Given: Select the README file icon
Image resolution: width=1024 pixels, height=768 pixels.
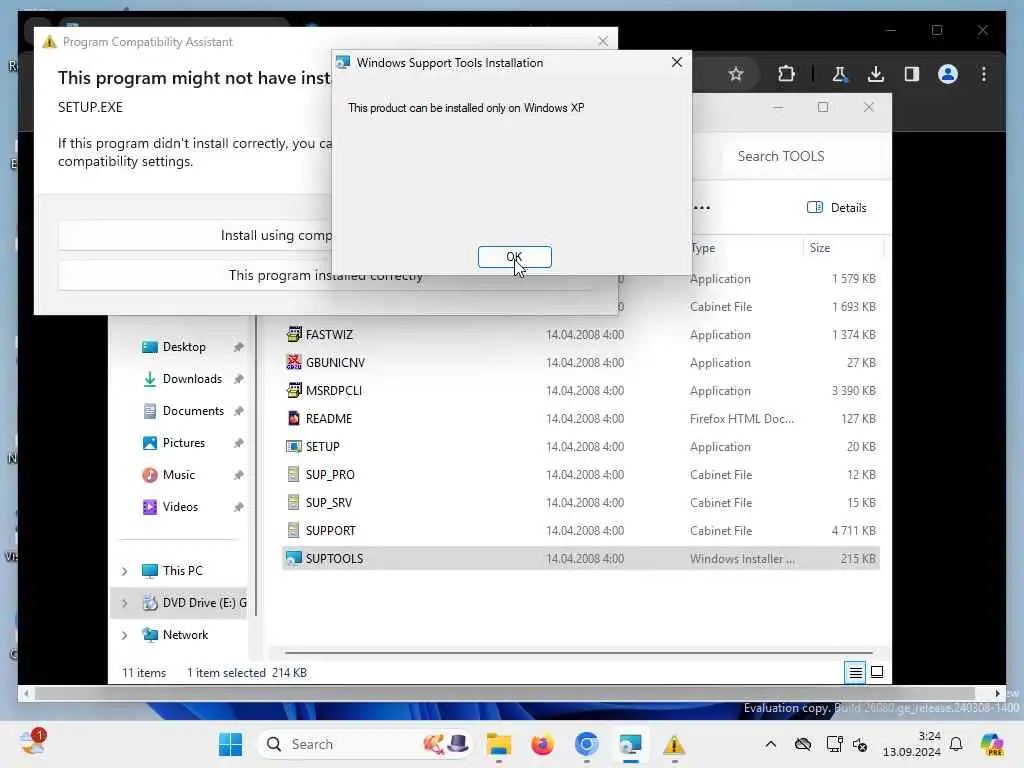Looking at the screenshot, I should tap(294, 418).
